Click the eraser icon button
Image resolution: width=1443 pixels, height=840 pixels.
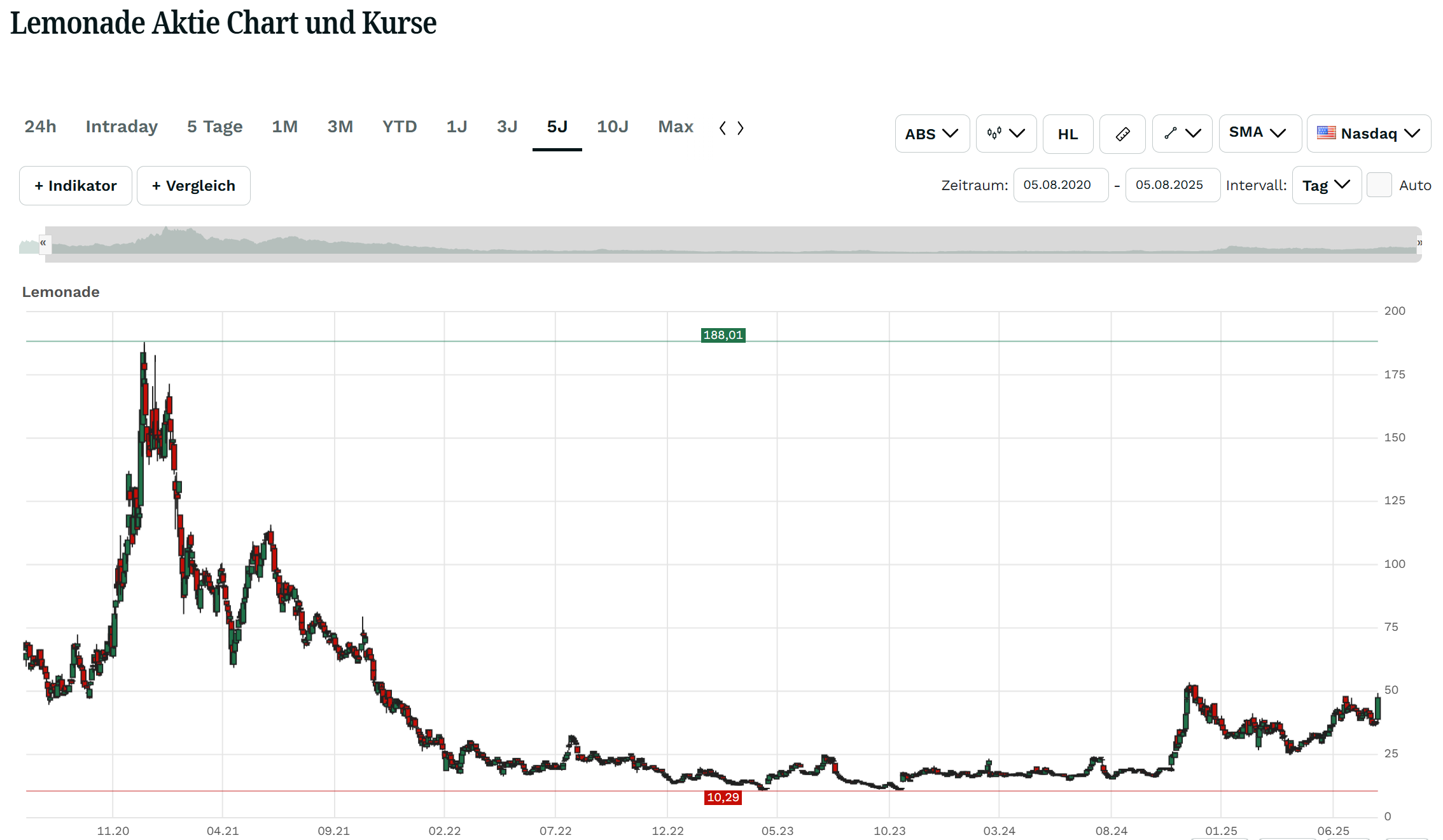coord(1122,134)
